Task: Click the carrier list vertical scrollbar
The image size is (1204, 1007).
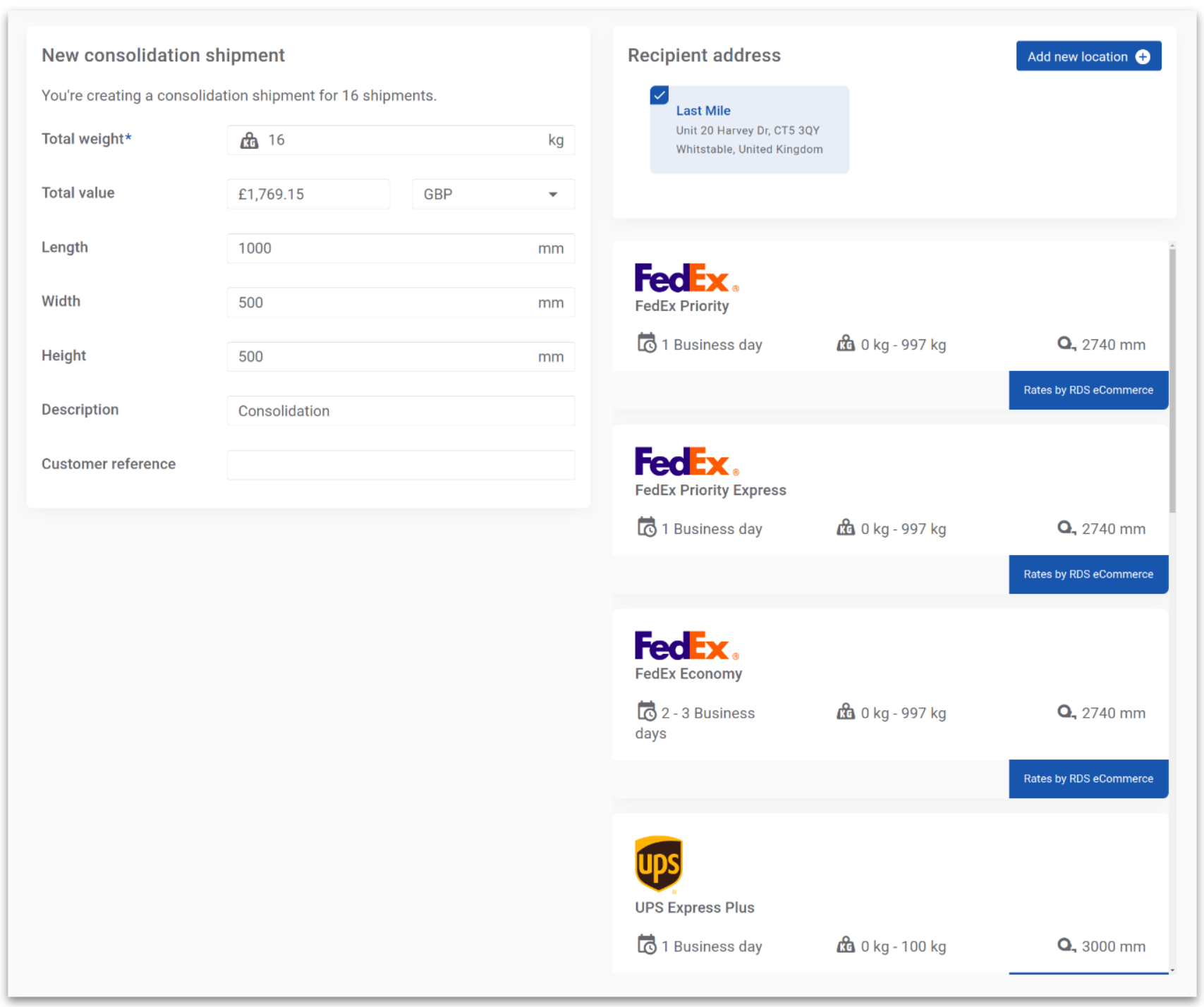Action: (x=1172, y=381)
